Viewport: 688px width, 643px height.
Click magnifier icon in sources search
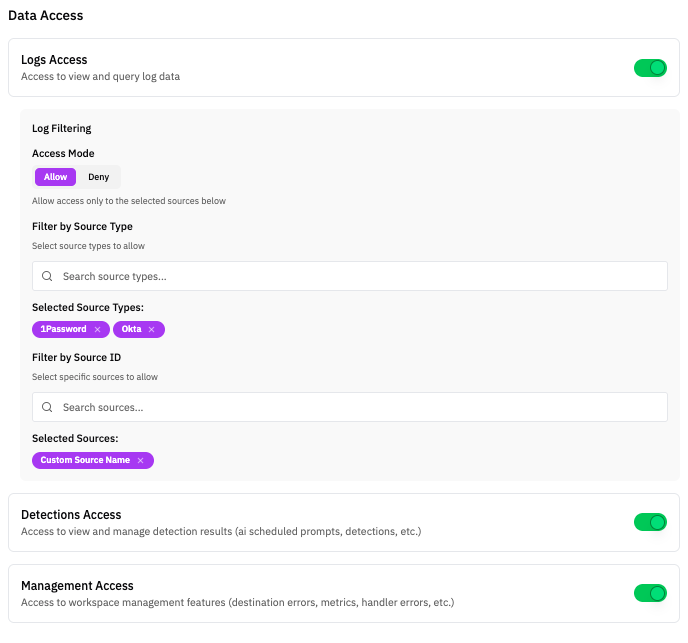click(x=47, y=407)
